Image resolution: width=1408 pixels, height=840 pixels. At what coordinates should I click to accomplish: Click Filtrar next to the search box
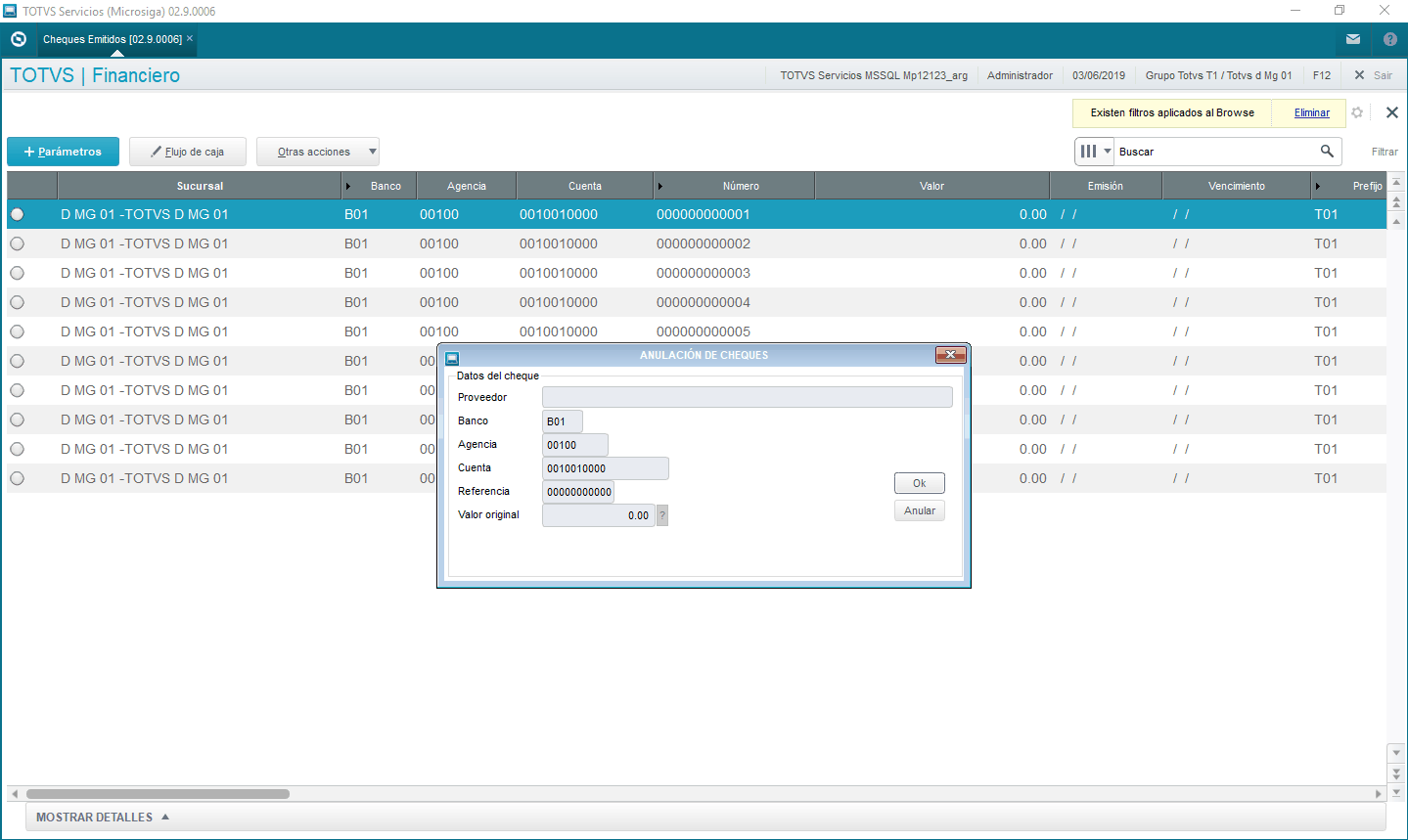[1385, 152]
